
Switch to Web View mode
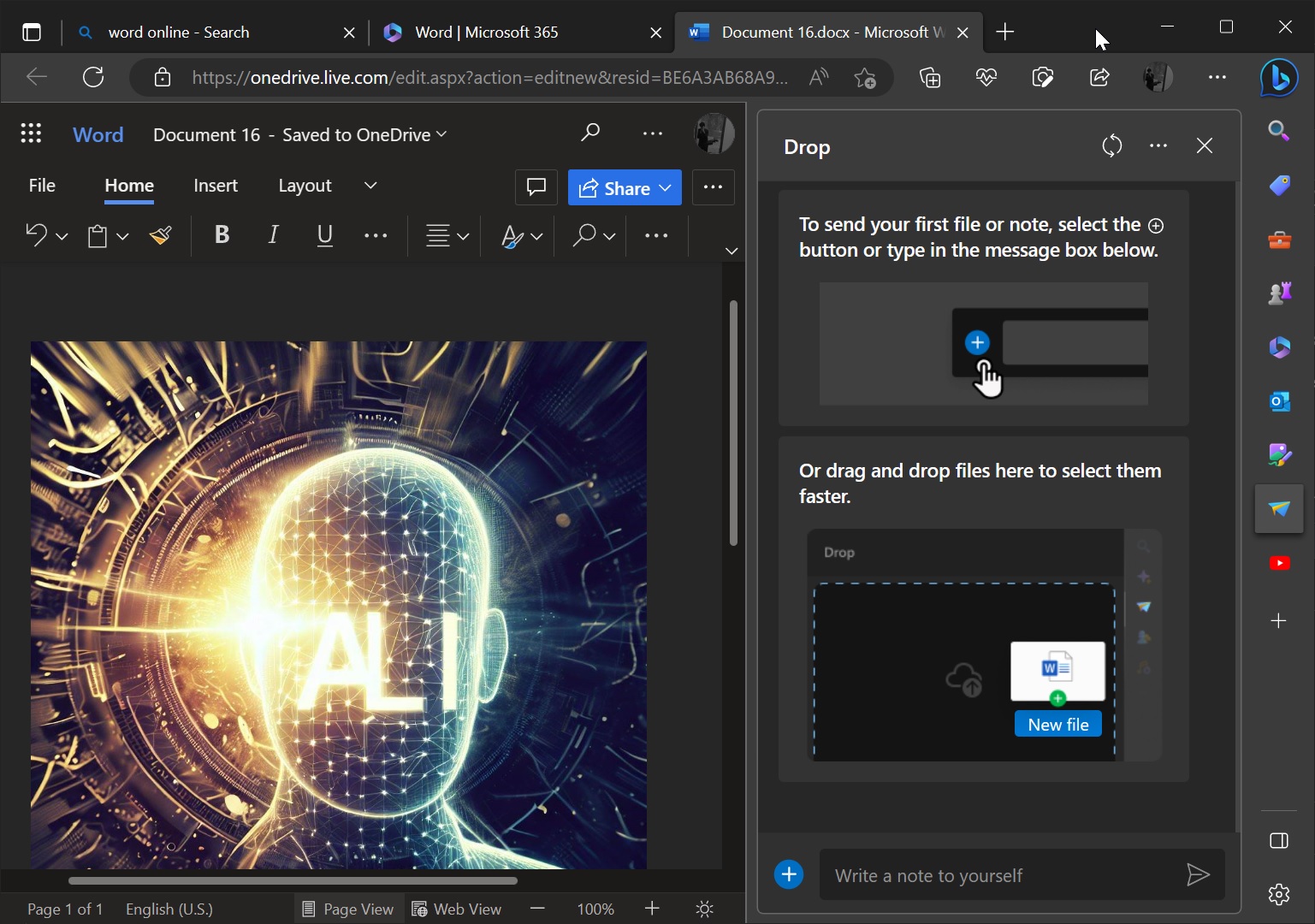tap(457, 909)
